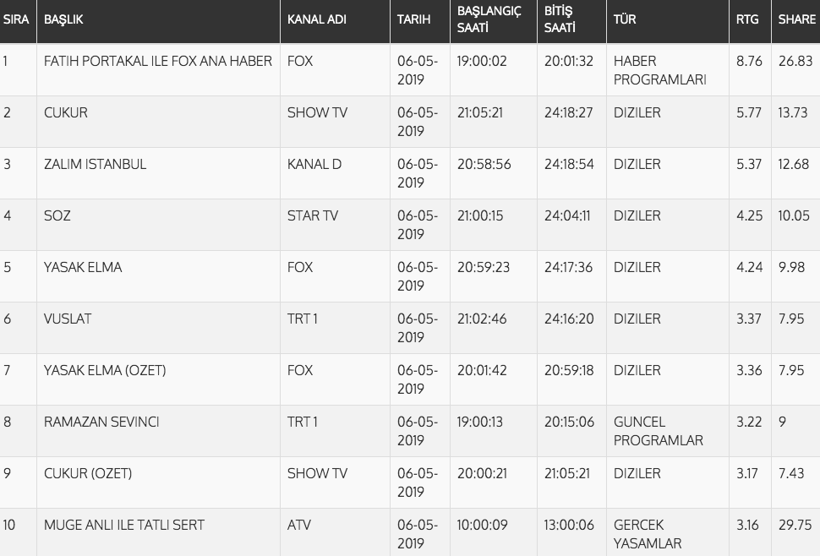Select the VUSLAT program title
The height and width of the screenshot is (556, 820).
pyautogui.click(x=68, y=318)
